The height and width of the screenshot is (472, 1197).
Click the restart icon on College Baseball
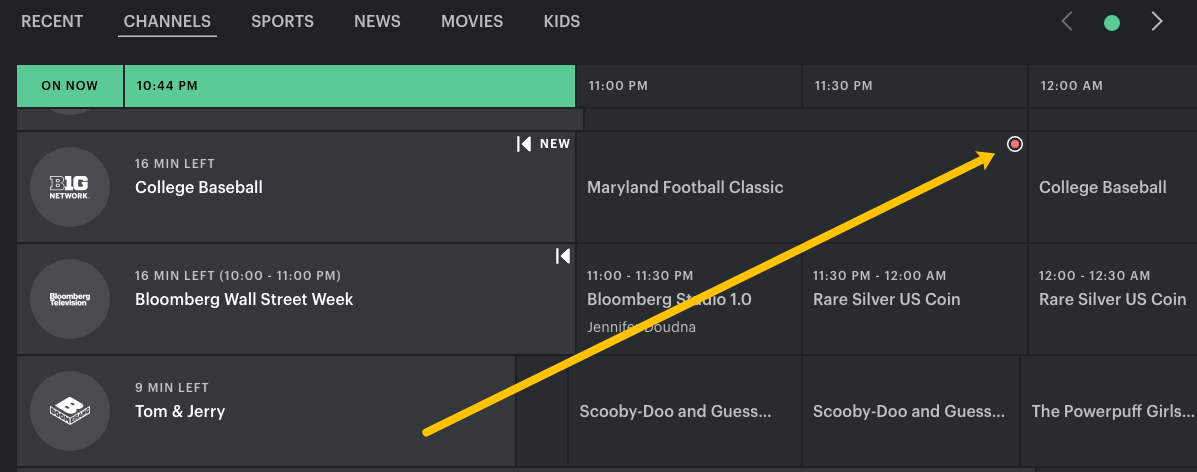[x=524, y=144]
